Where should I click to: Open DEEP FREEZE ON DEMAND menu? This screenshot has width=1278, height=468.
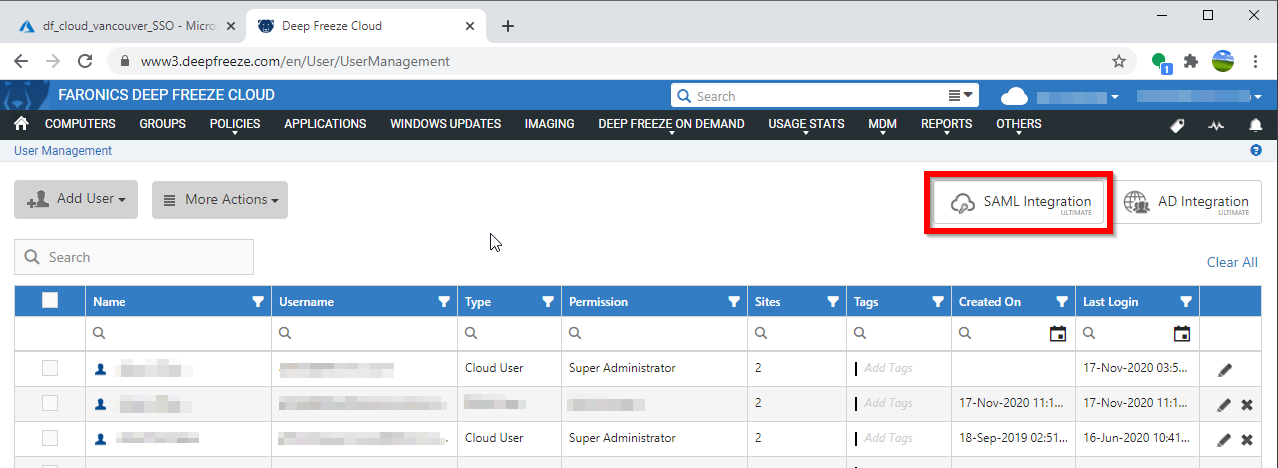672,125
